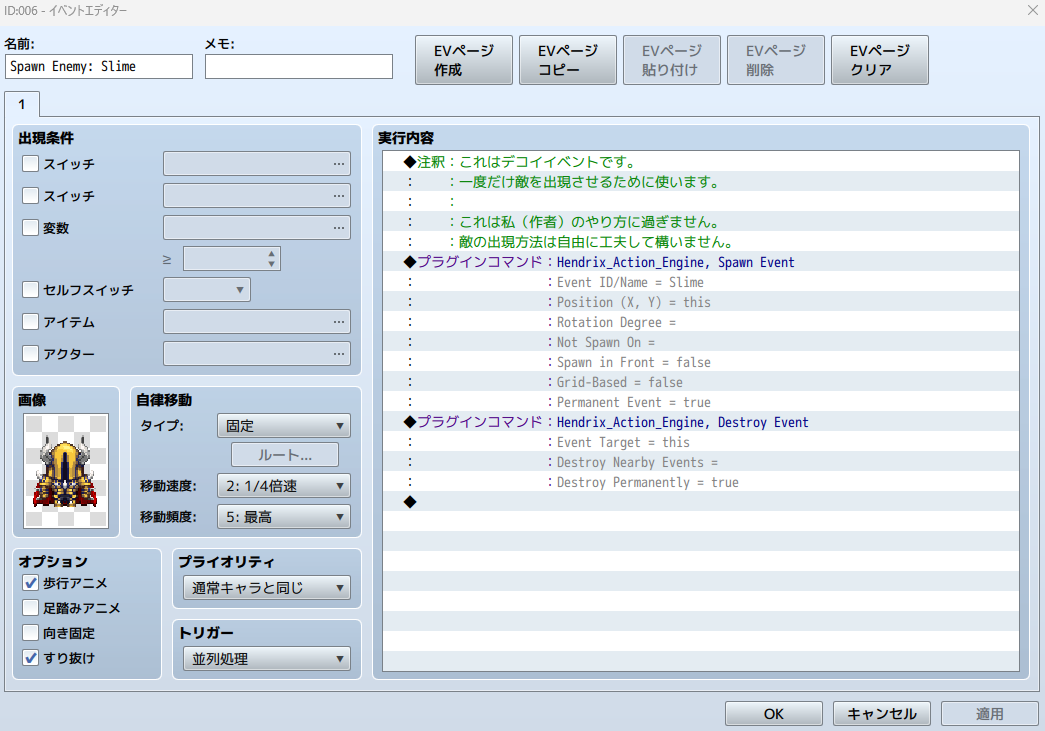Image resolution: width=1045 pixels, height=731 pixels.
Task: Open the アクター selector ellipsis
Action: tap(339, 353)
